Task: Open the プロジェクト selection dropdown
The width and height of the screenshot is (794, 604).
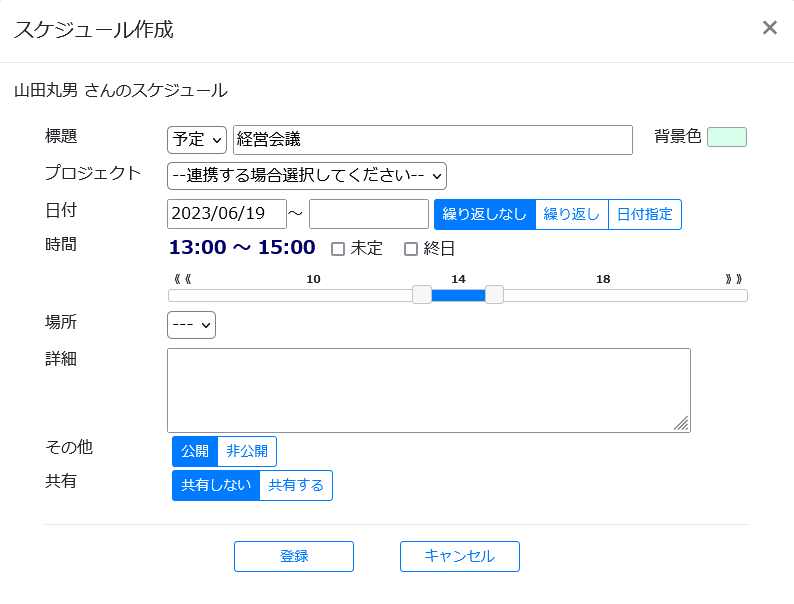Action: (307, 176)
